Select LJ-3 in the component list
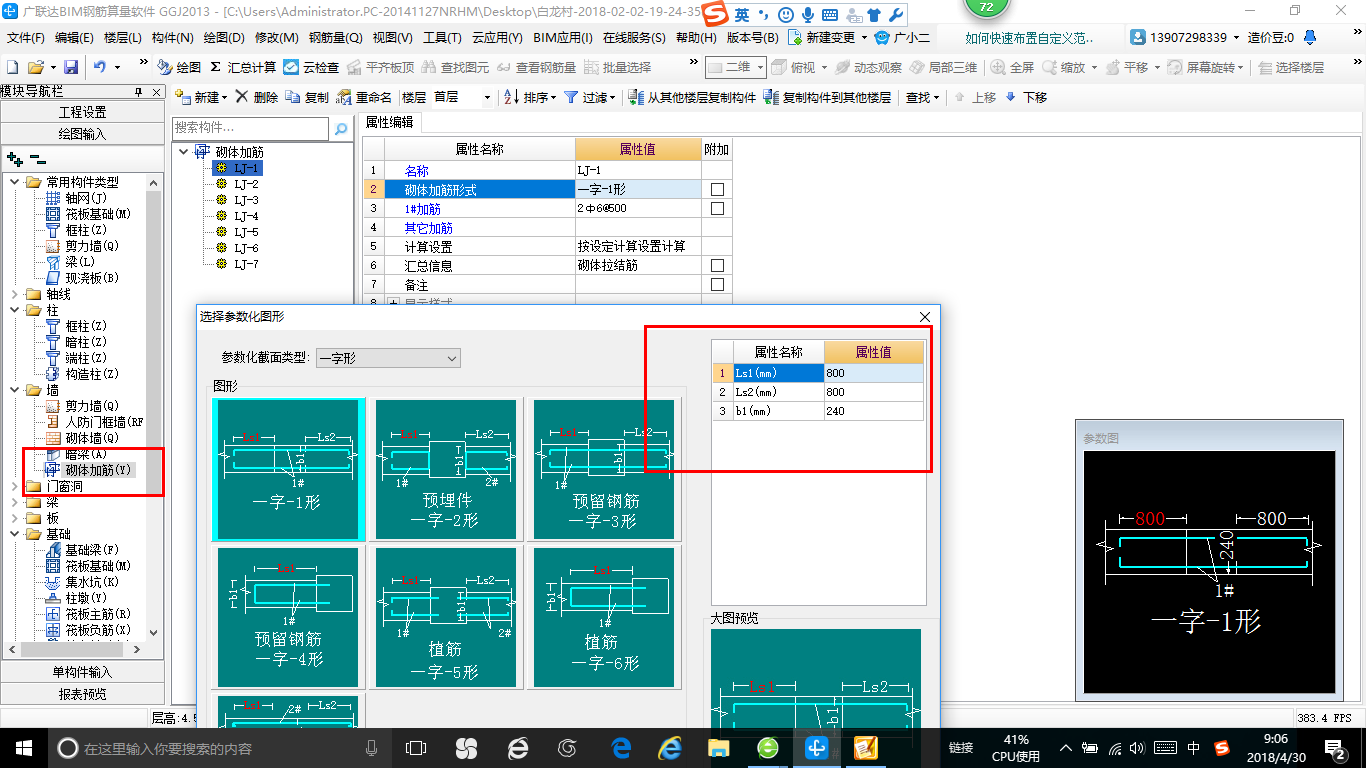The image size is (1366, 768). pos(246,200)
